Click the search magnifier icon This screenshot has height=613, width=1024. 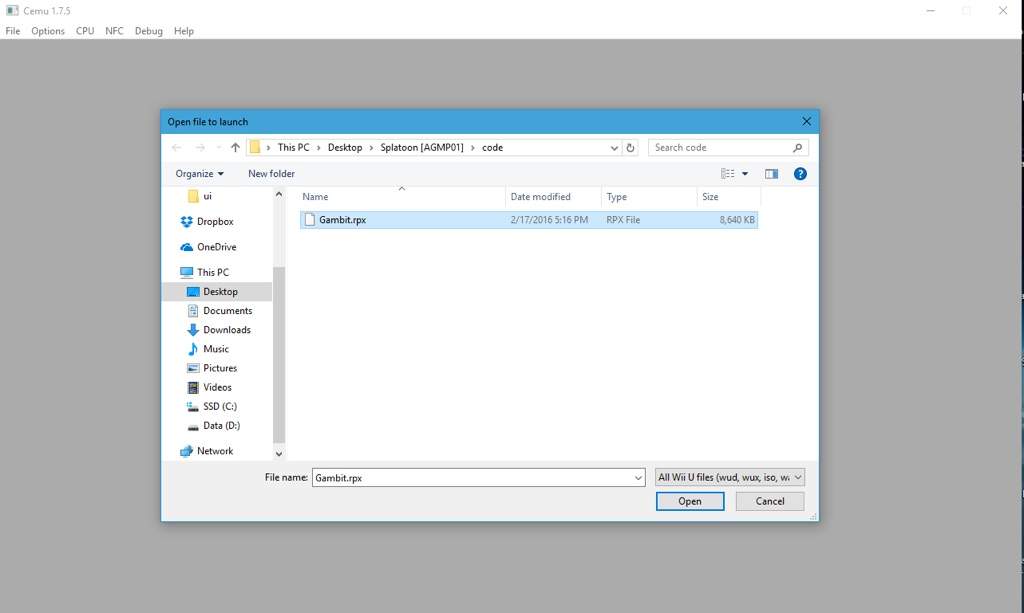point(797,148)
